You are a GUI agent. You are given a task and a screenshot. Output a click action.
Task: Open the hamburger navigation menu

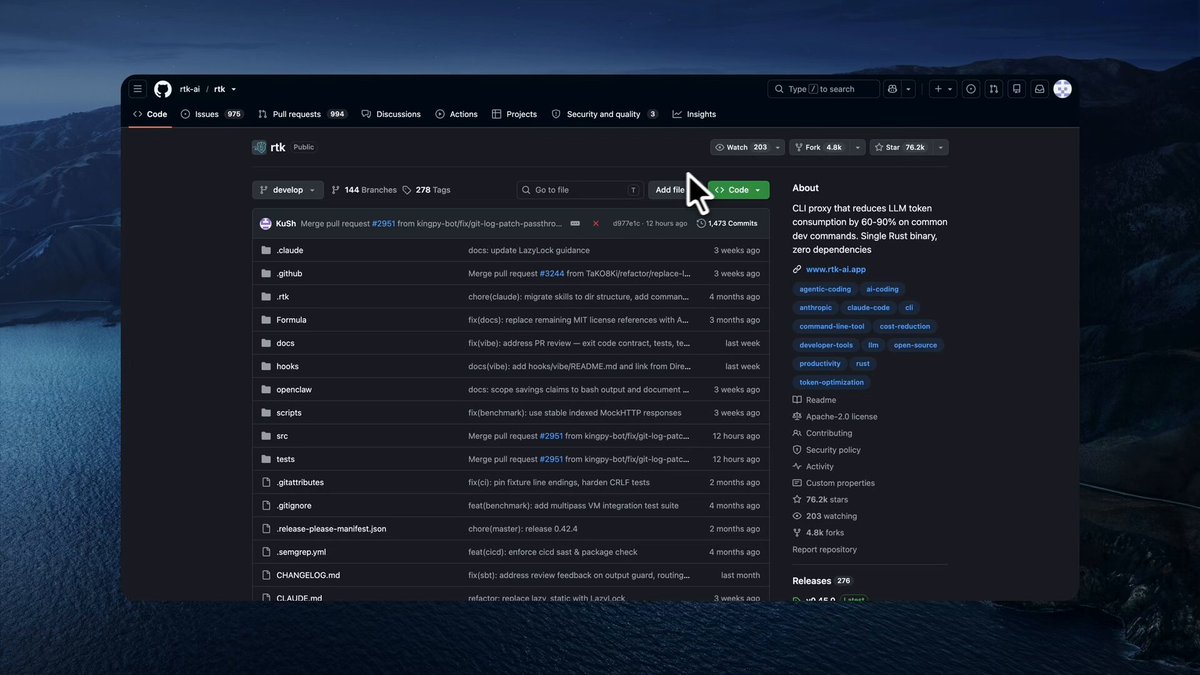click(138, 89)
